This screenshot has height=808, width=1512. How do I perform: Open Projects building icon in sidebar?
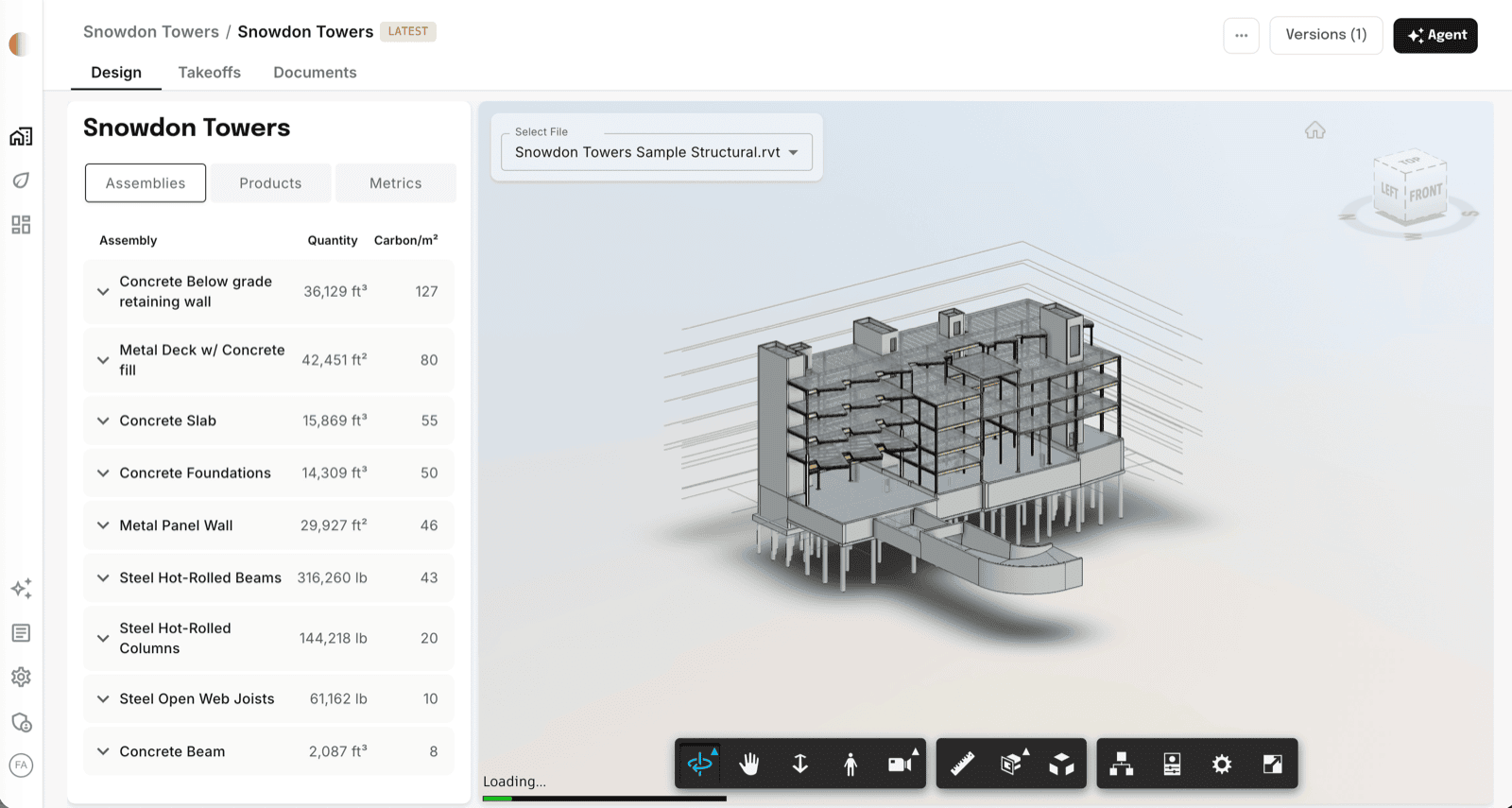[21, 136]
